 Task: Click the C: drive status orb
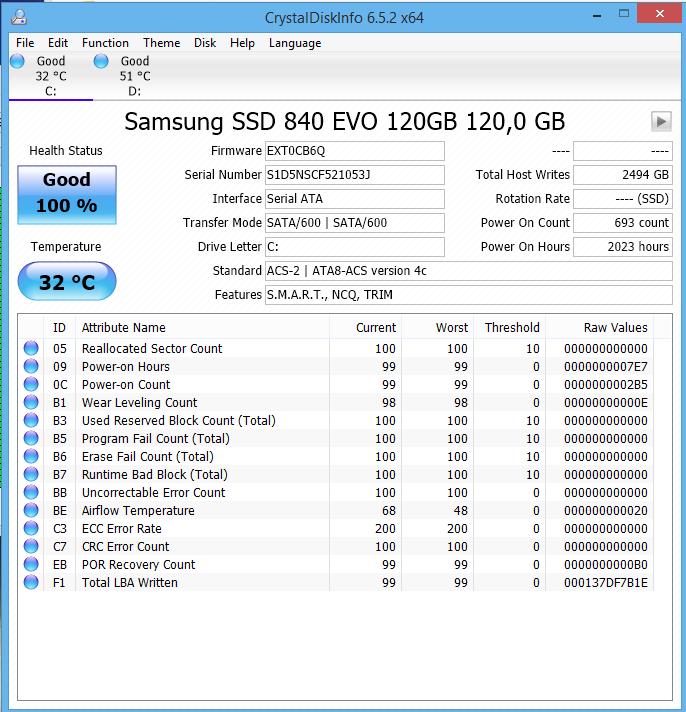pyautogui.click(x=17, y=61)
